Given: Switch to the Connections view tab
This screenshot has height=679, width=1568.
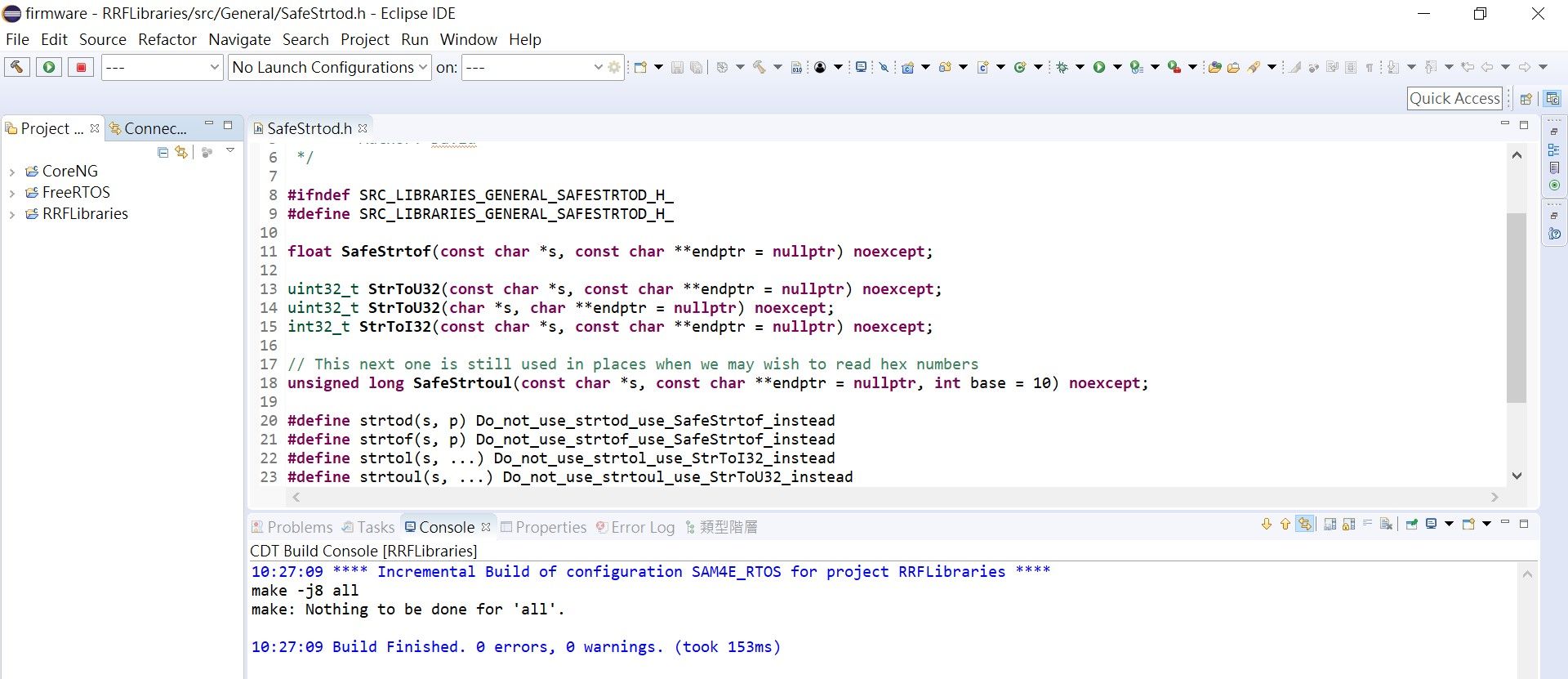Looking at the screenshot, I should 149,128.
